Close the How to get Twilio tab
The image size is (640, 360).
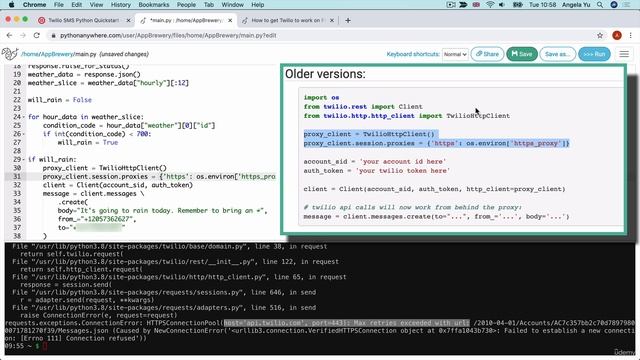click(x=332, y=20)
